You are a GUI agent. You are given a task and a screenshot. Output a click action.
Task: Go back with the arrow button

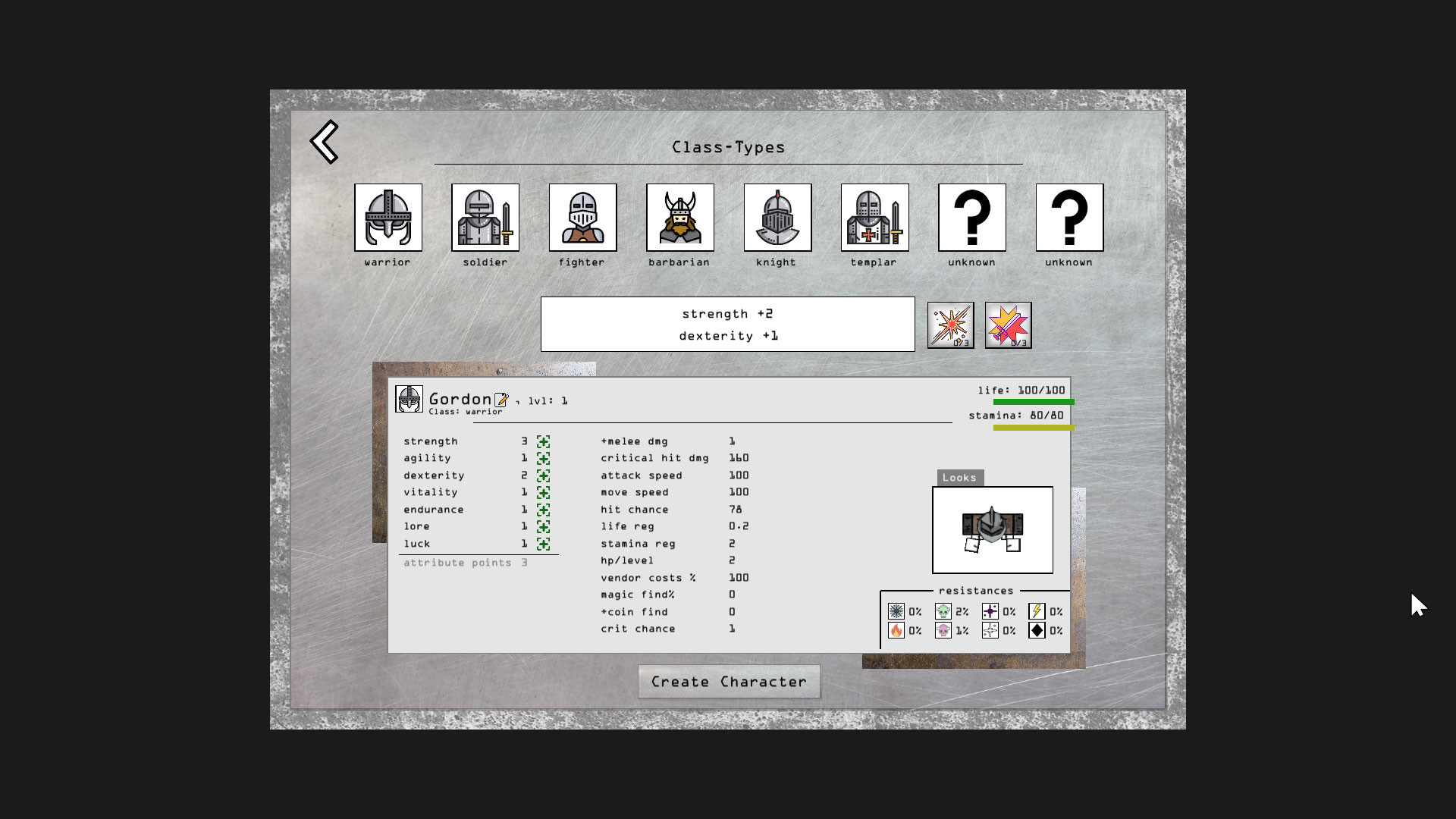click(325, 142)
